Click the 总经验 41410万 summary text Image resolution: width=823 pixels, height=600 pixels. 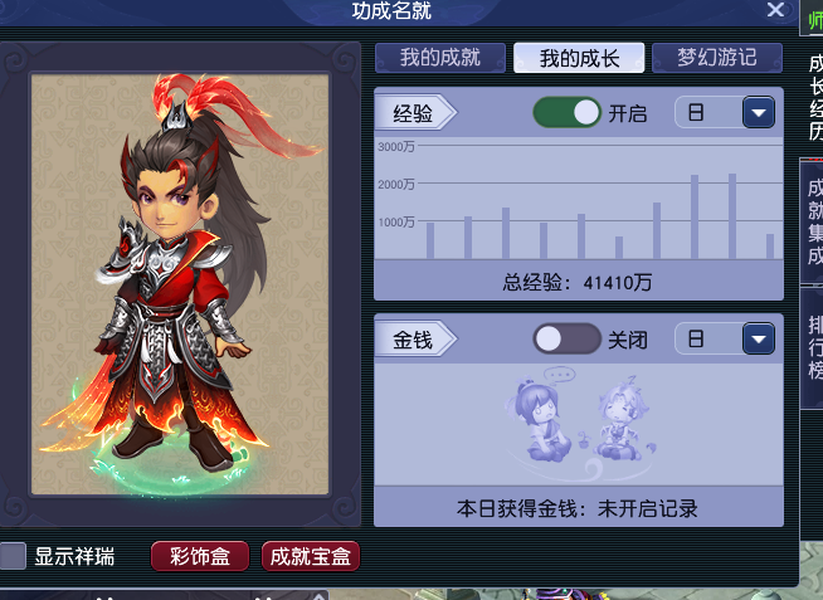tap(577, 283)
